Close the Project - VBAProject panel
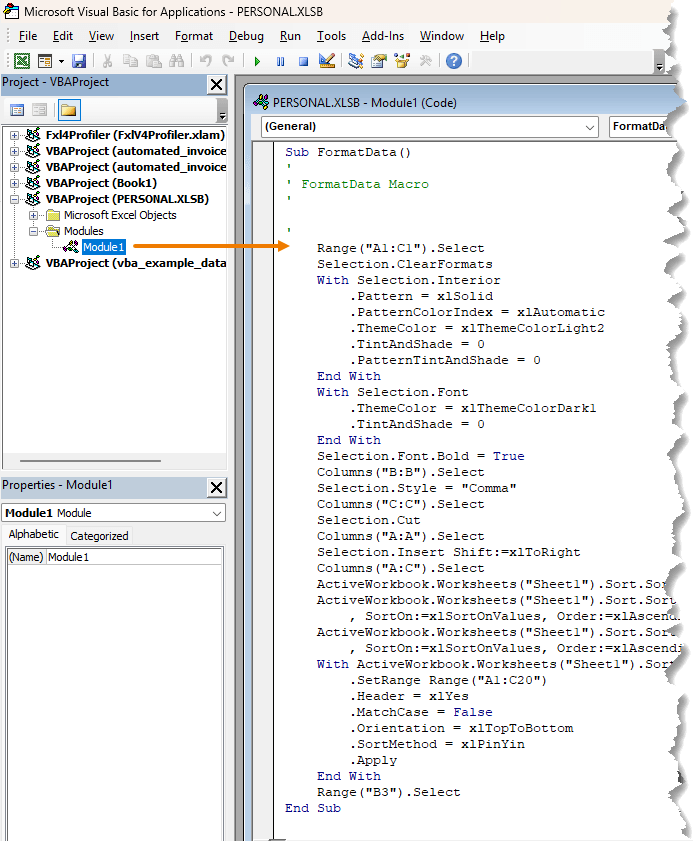This screenshot has width=694, height=841. (217, 84)
